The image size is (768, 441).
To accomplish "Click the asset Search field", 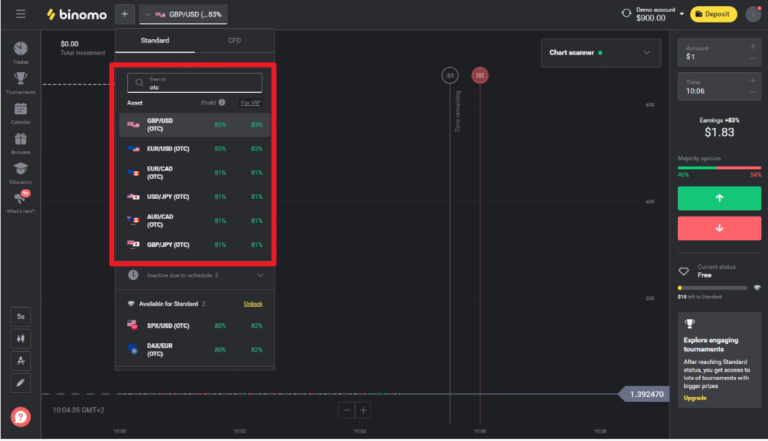I will (x=194, y=83).
